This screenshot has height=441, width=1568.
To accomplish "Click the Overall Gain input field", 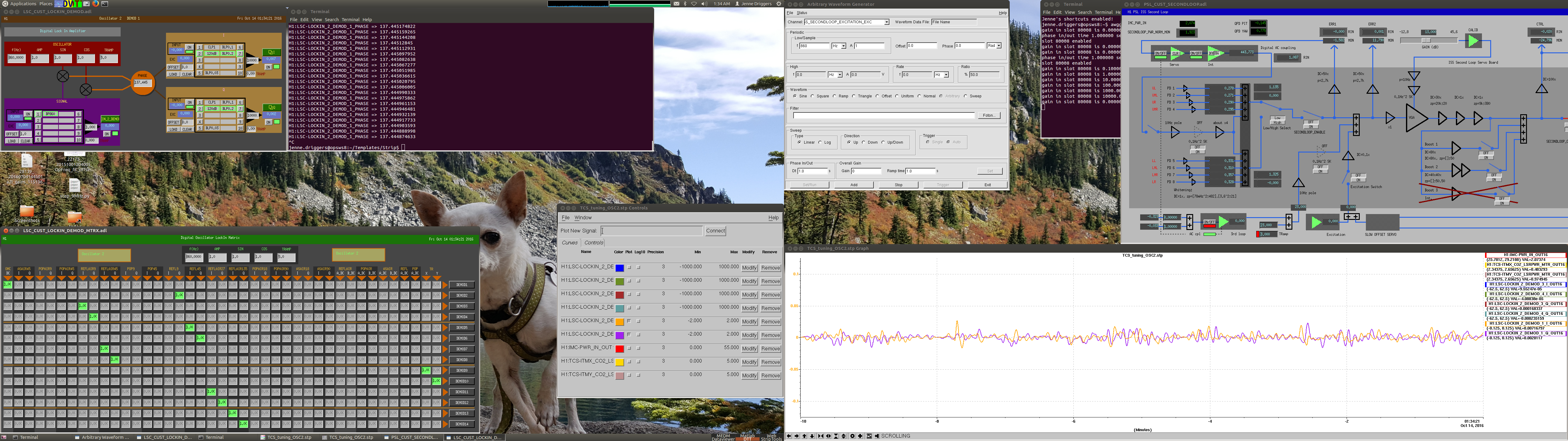I will point(866,171).
